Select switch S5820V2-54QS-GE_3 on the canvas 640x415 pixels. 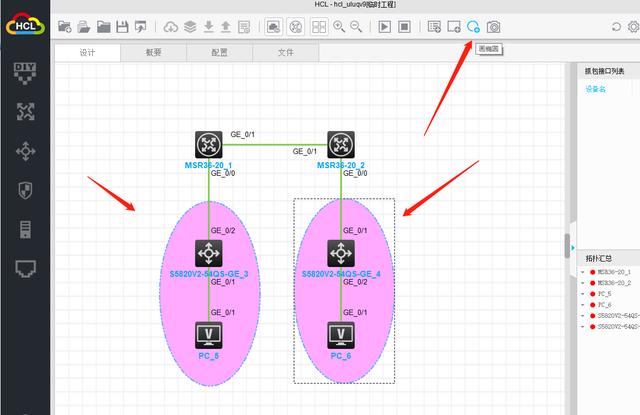(209, 253)
